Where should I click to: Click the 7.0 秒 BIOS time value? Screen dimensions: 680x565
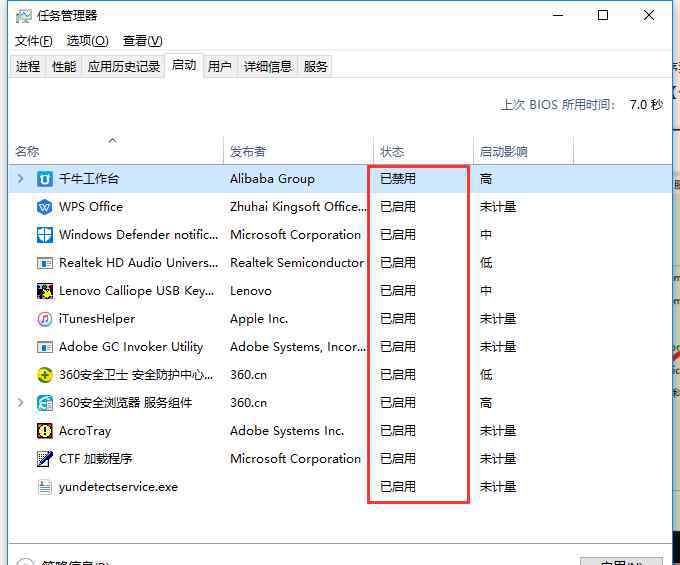click(646, 105)
